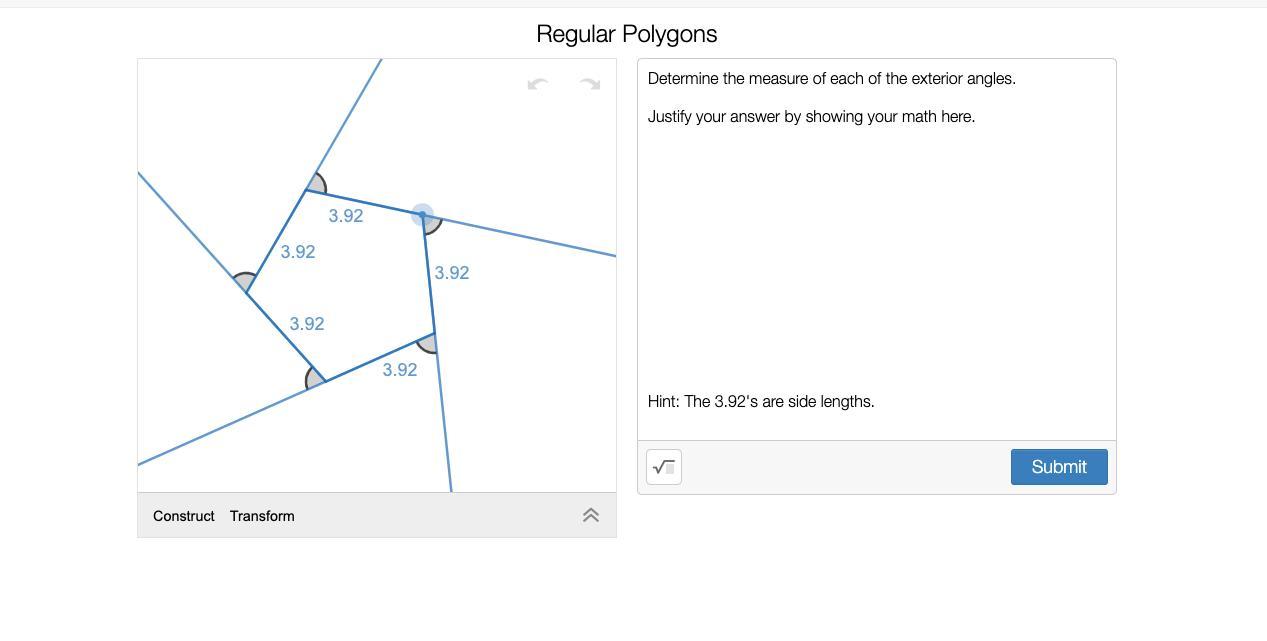The image size is (1267, 641).
Task: Click the exterior angle marker at top-right vertex
Action: pyautogui.click(x=431, y=224)
